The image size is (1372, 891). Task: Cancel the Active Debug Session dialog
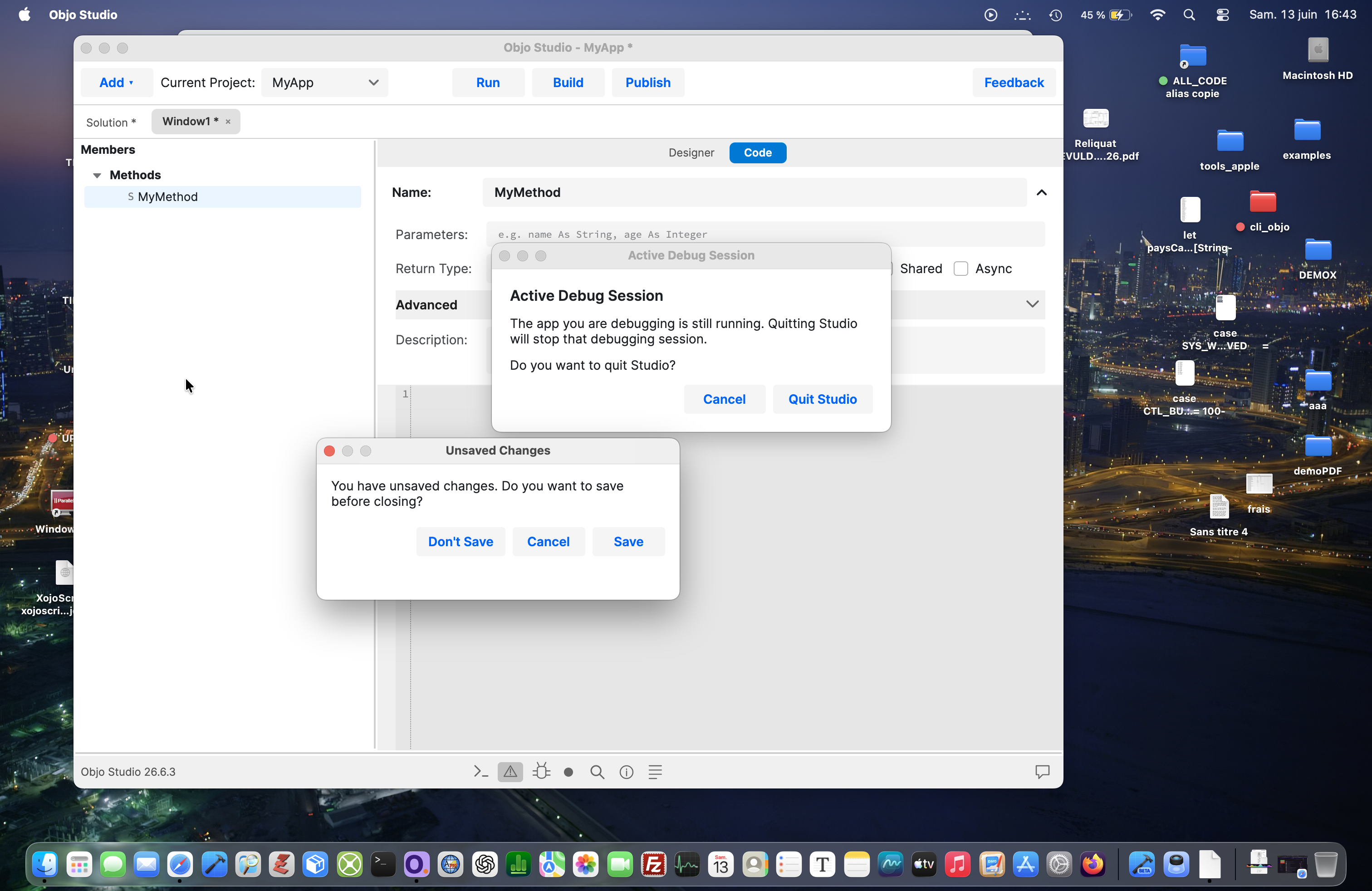[724, 399]
